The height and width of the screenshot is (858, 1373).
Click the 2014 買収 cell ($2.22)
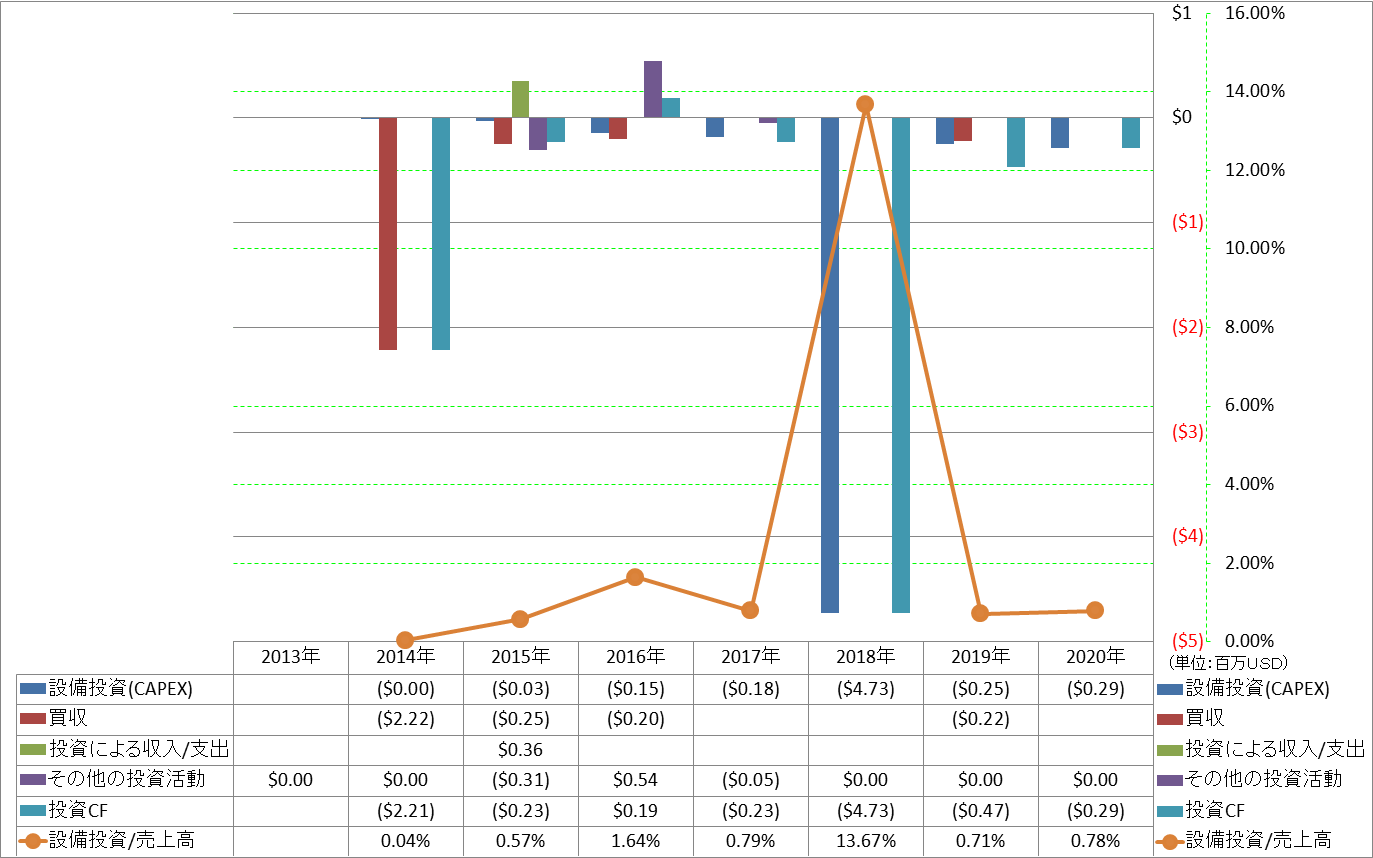click(x=405, y=718)
